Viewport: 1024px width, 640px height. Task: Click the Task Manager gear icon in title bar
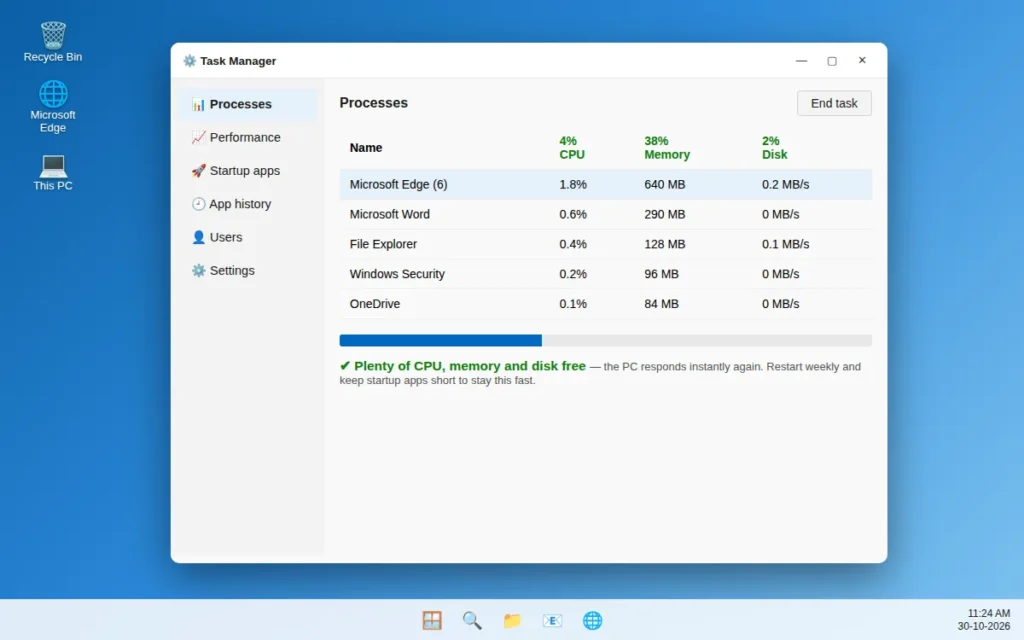189,61
